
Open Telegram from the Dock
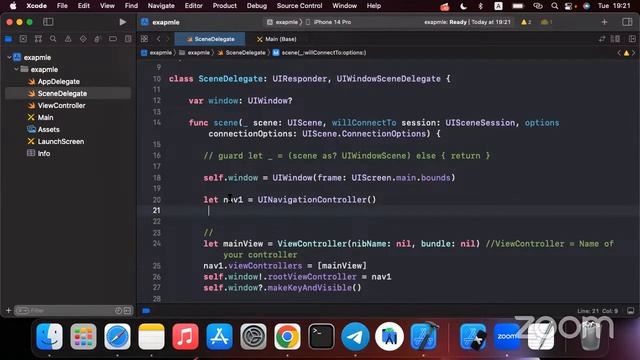355,337
